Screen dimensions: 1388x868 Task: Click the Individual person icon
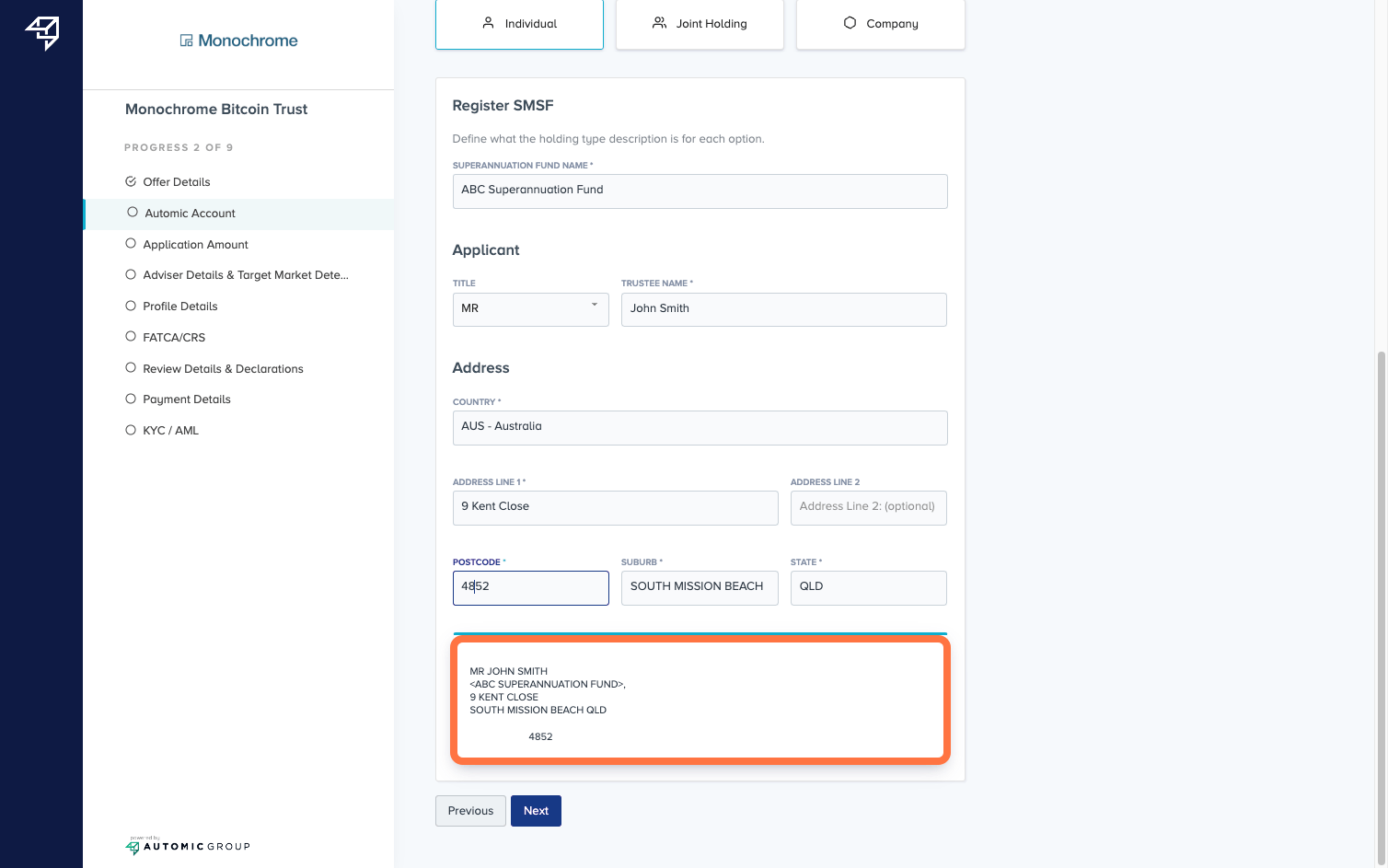[x=489, y=23]
